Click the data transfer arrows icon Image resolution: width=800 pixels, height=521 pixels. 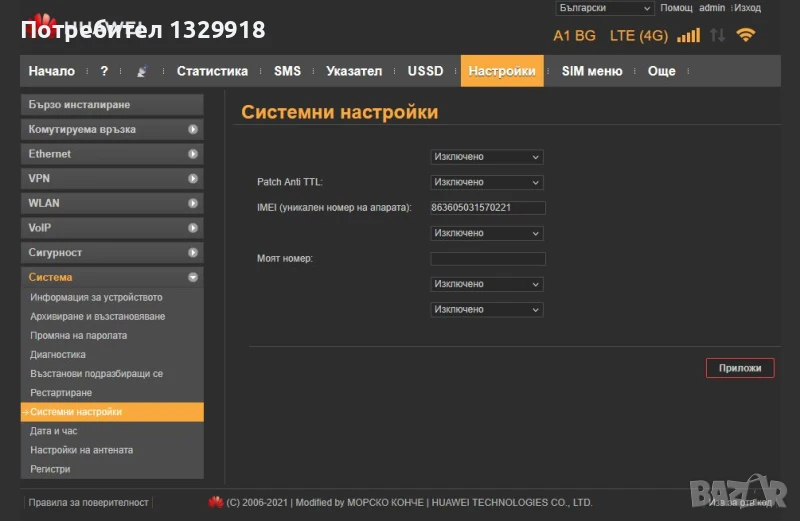(717, 36)
